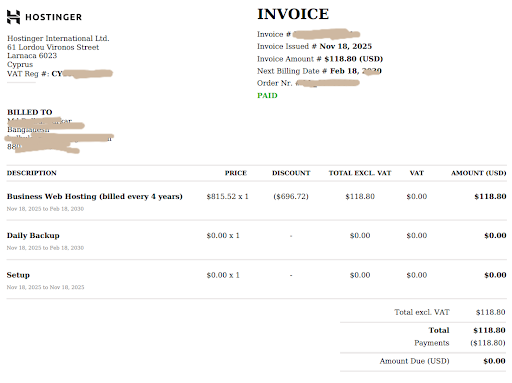Viewport: 512px width, 383px height.
Task: Click the 'BILLED TO' heading
Action: pos(30,112)
